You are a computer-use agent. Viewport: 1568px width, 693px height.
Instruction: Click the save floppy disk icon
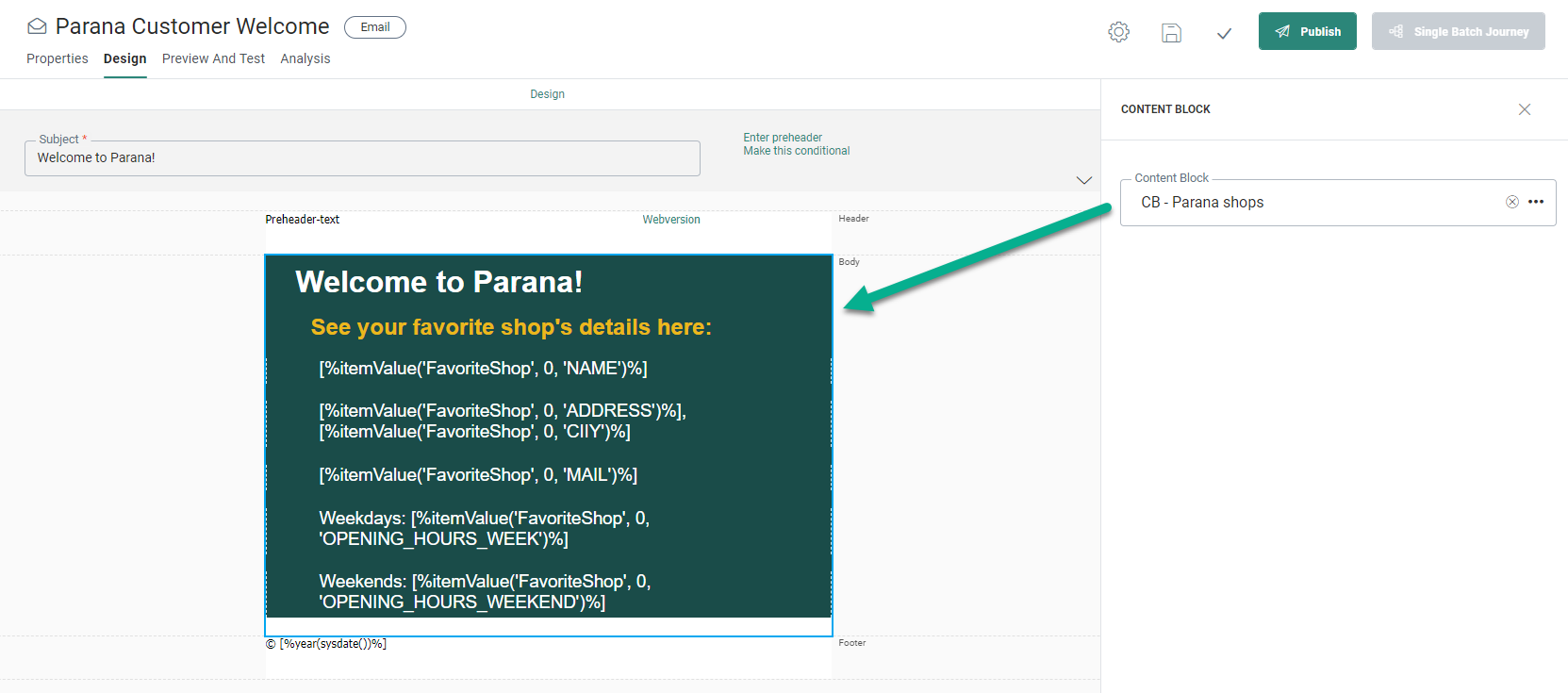tap(1171, 33)
